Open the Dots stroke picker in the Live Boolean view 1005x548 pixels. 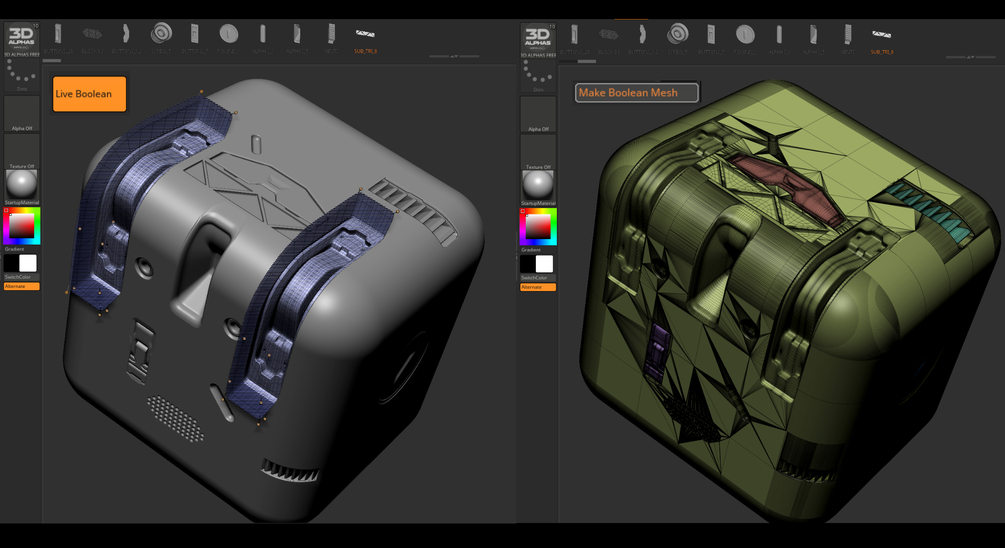(21, 76)
